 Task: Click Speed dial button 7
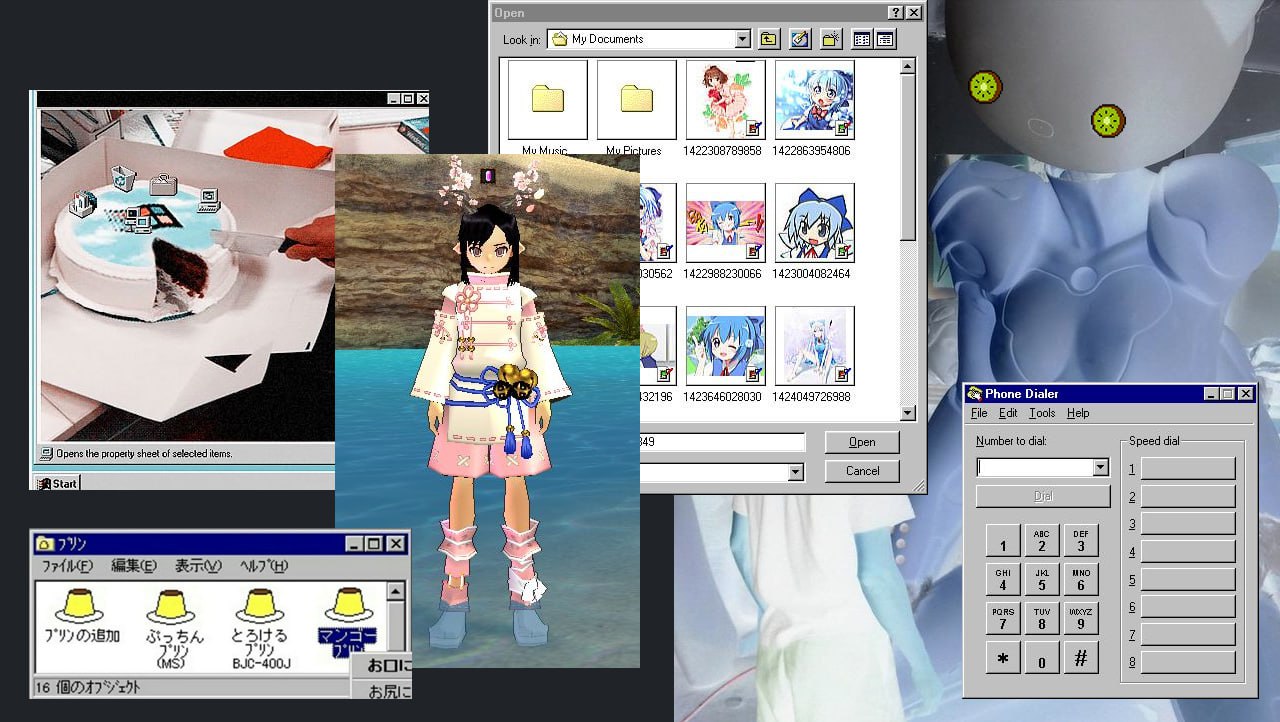point(1188,634)
